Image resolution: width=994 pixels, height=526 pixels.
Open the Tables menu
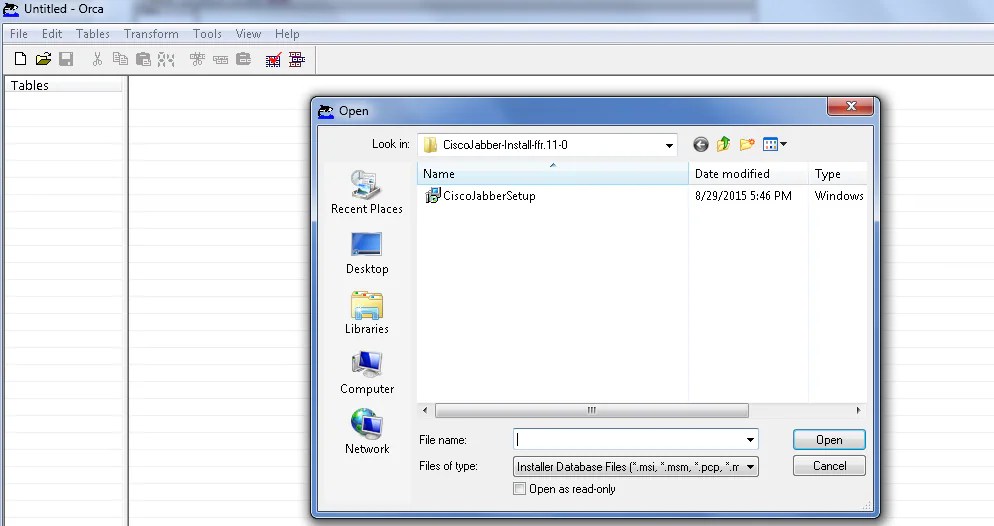click(93, 34)
